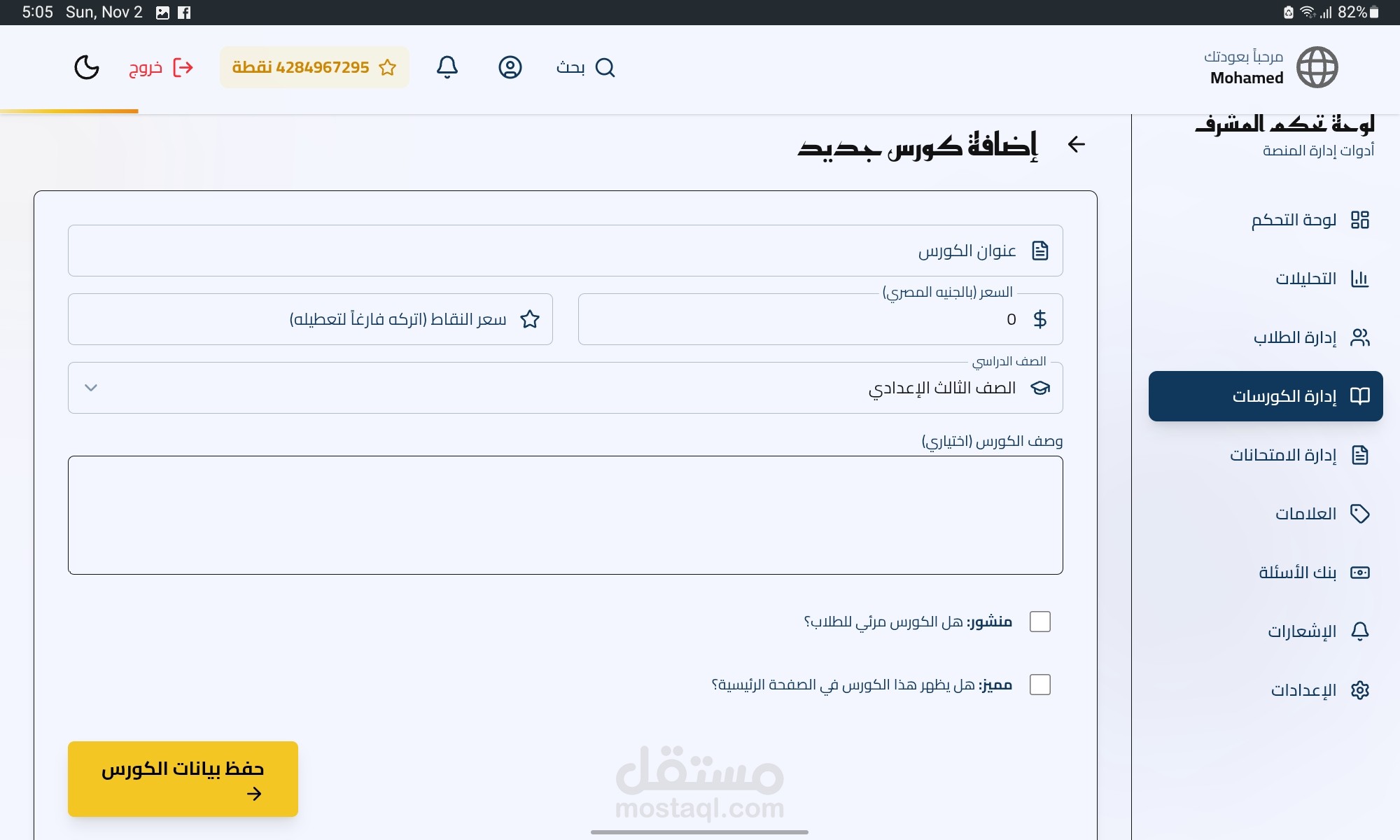
Task: Check the منشور published checkbox
Action: [x=1040, y=622]
